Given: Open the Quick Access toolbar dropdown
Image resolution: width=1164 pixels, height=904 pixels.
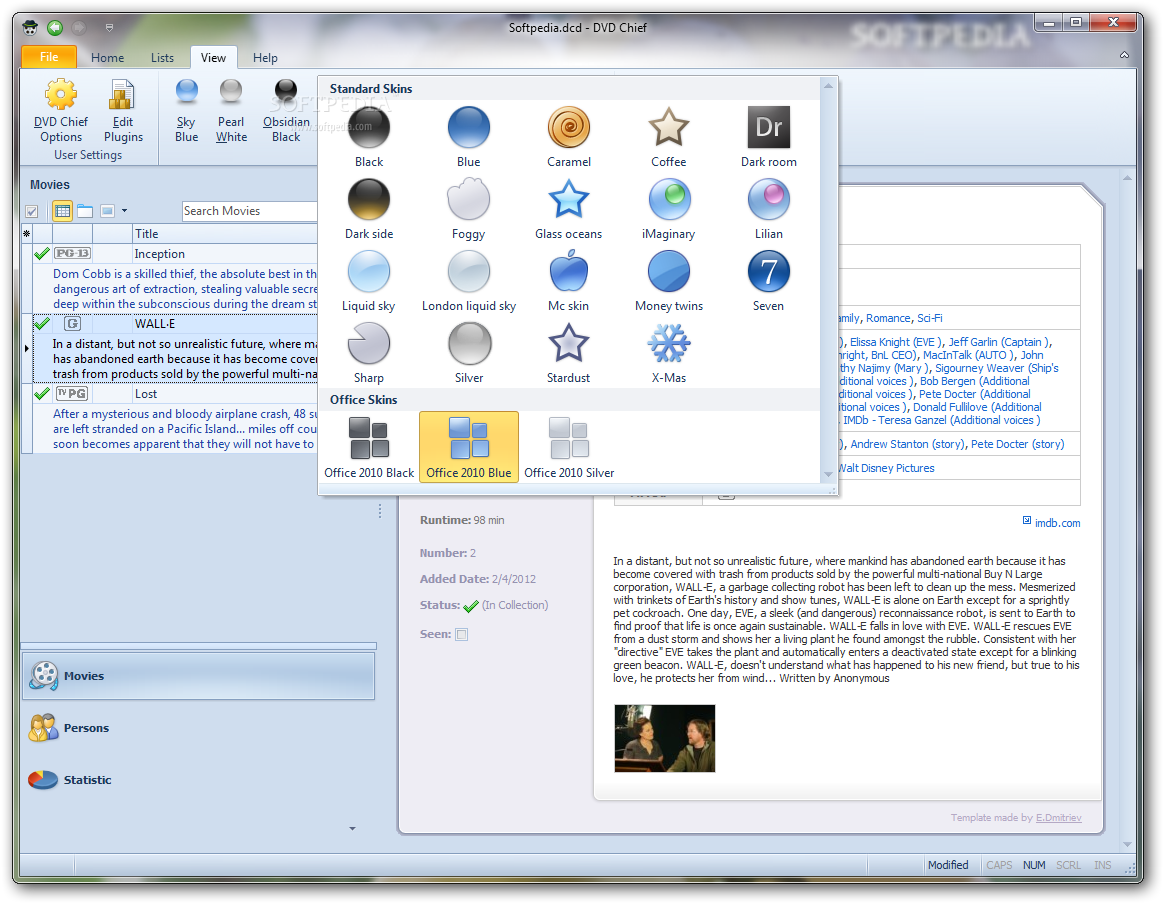Looking at the screenshot, I should (109, 27).
